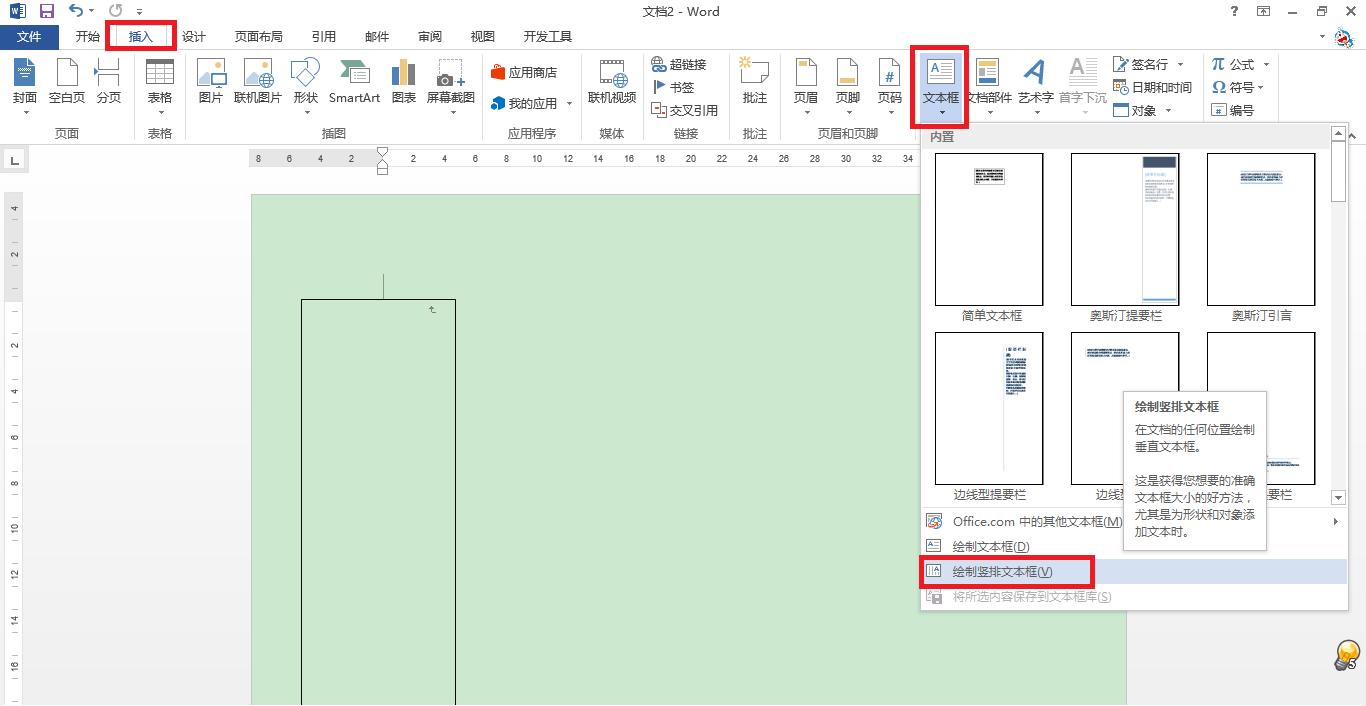Expand the My Apps (我的应用) dropdown
Viewport: 1366px width, 706px height.
click(569, 104)
